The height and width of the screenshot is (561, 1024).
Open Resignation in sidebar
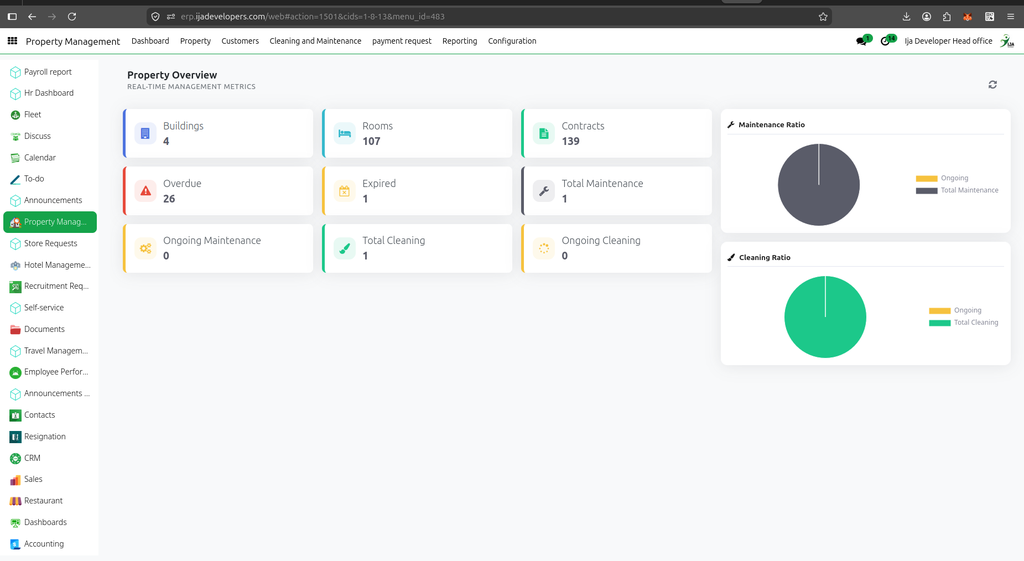pyautogui.click(x=50, y=437)
